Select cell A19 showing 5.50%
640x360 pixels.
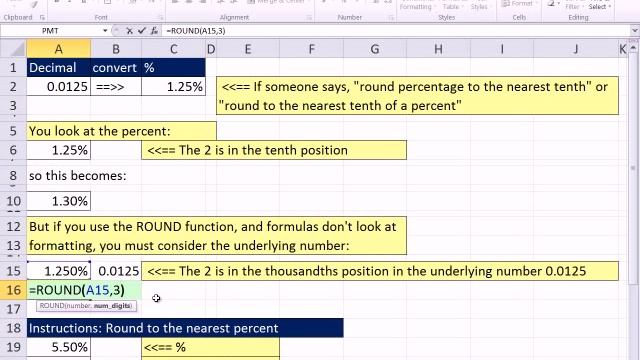[x=59, y=347]
